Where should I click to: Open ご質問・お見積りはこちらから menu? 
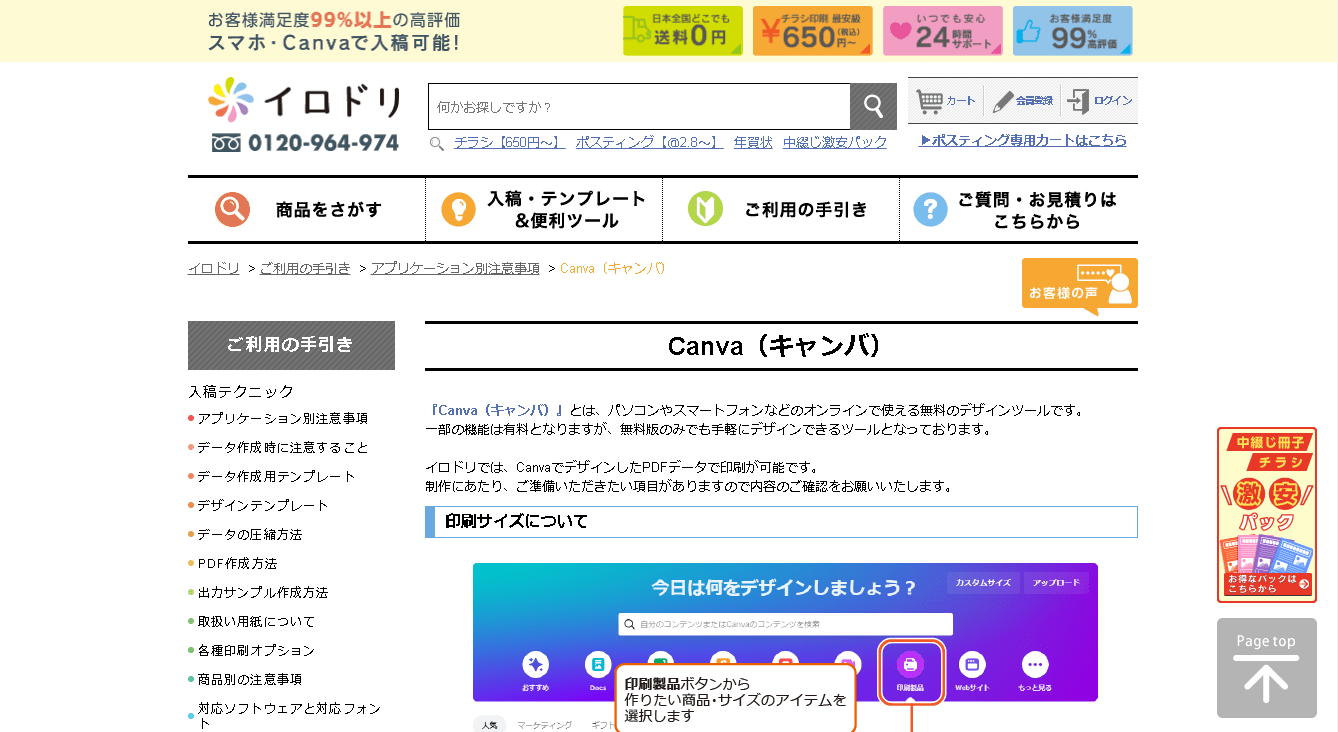click(1019, 210)
